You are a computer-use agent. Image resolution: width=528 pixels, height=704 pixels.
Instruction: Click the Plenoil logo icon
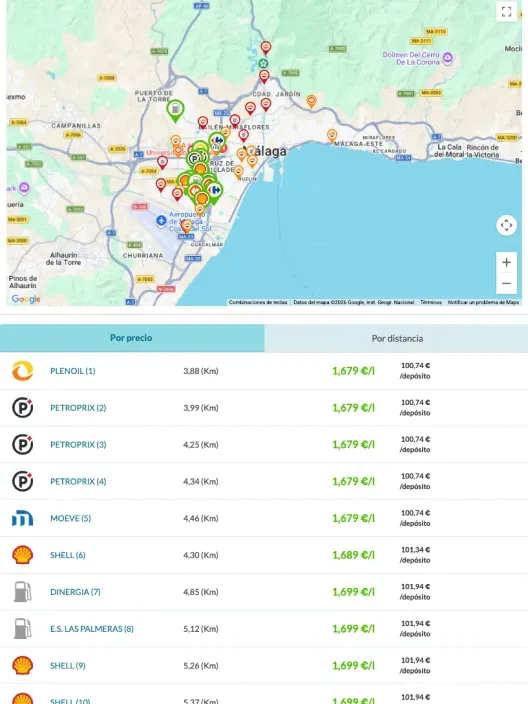(22, 371)
